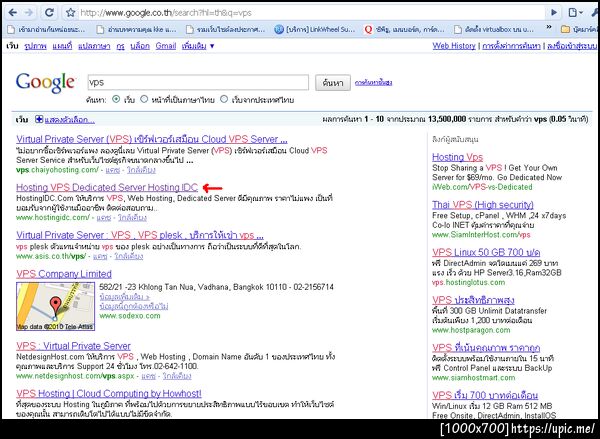
Task: Click the map thumbnail for VPS Company Limited
Action: [55, 307]
